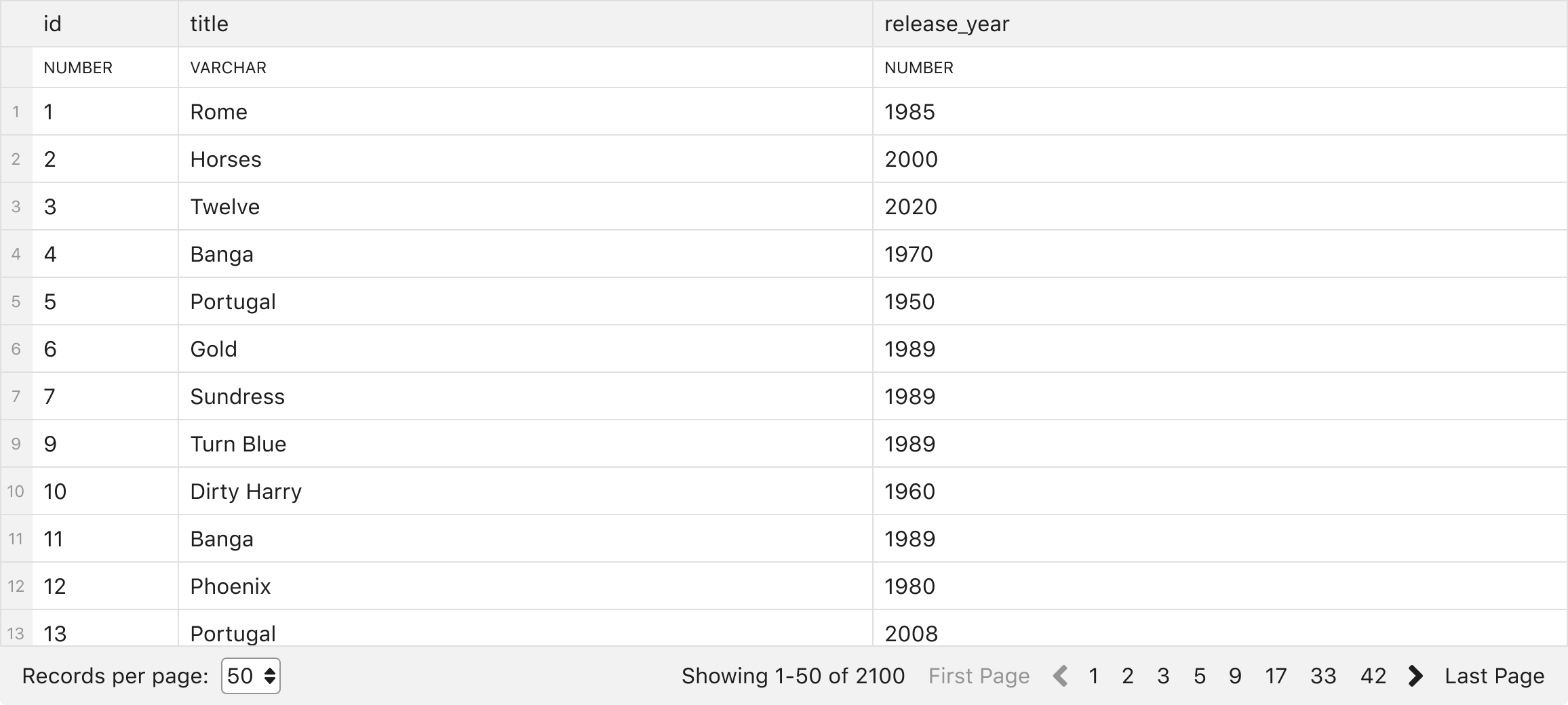The width and height of the screenshot is (1568, 705).
Task: Go to page 5
Action: tap(1200, 676)
